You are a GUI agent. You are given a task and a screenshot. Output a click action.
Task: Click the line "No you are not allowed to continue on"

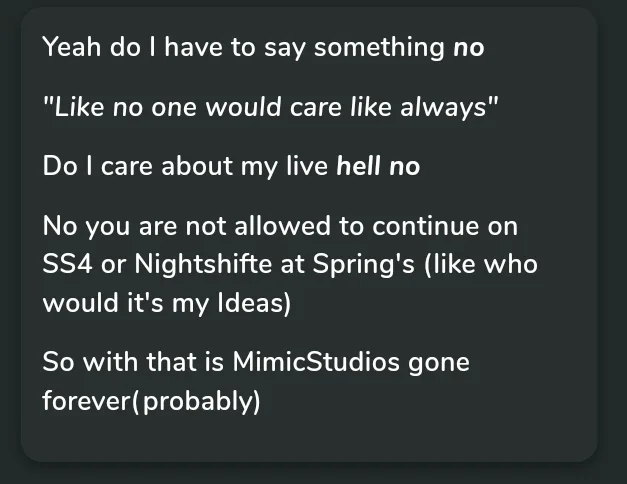click(280, 226)
